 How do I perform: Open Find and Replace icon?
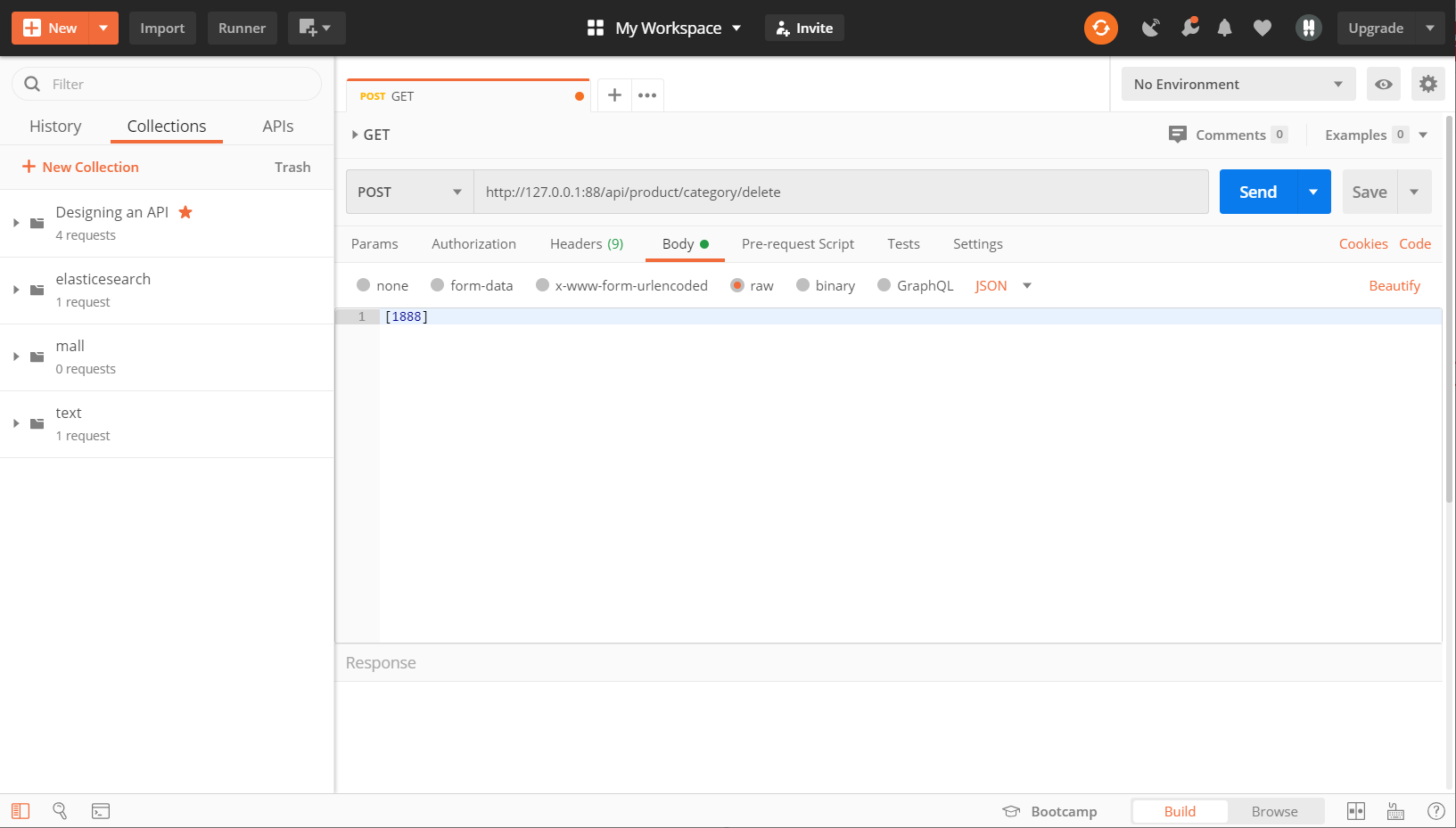(60, 811)
